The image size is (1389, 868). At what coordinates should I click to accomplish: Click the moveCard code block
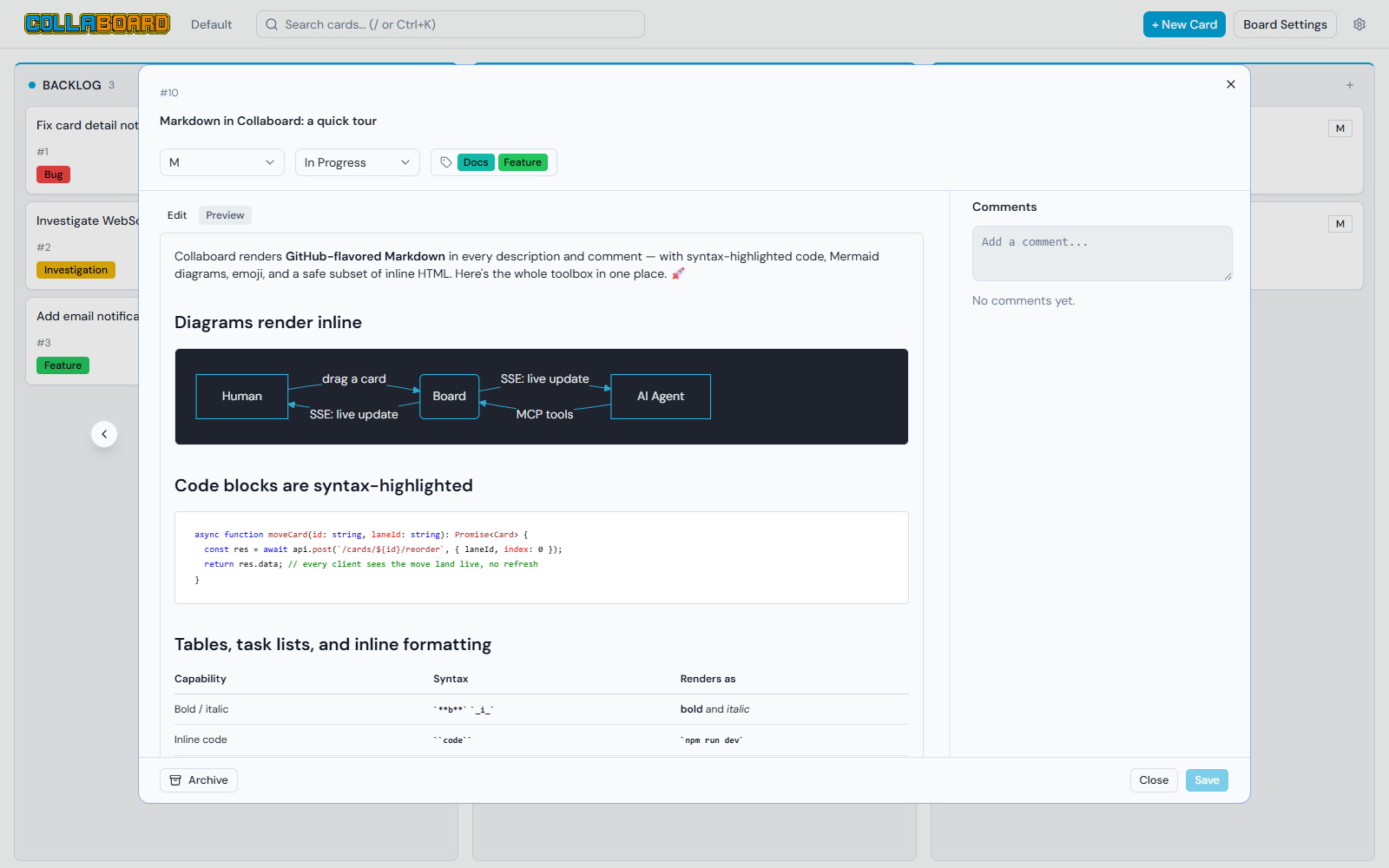(x=542, y=557)
